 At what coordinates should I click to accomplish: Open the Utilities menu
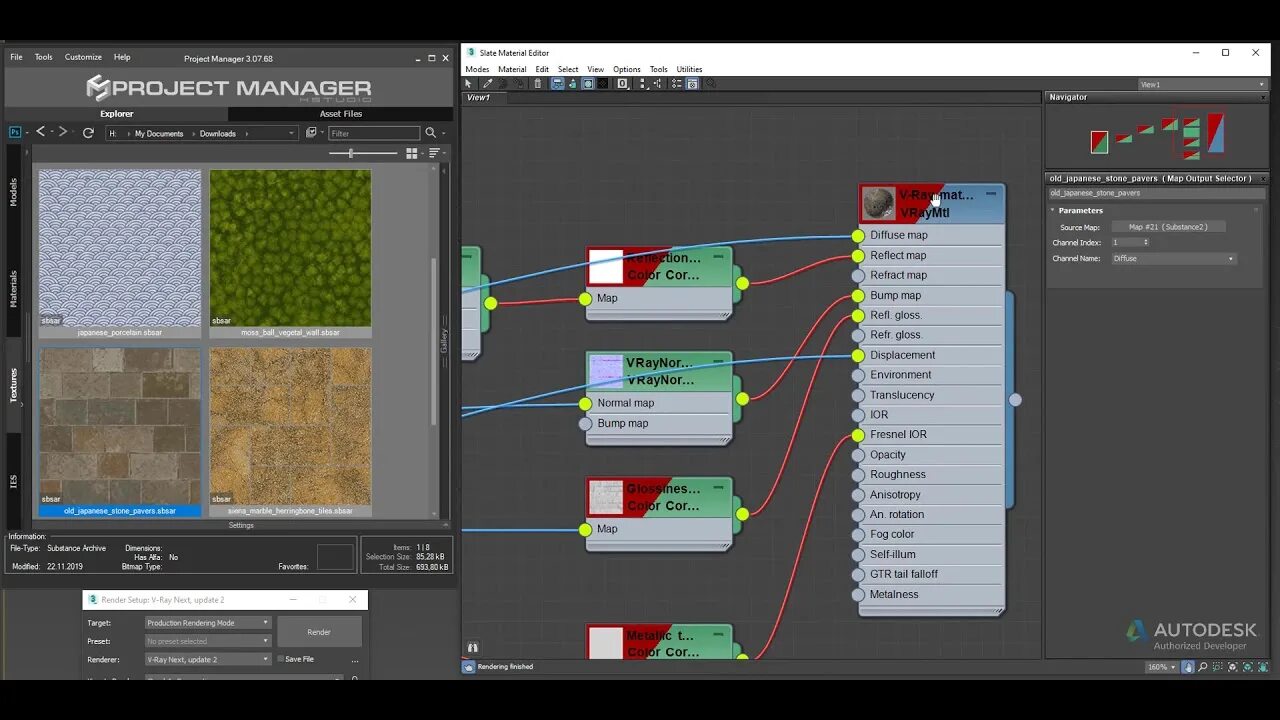pyautogui.click(x=689, y=69)
